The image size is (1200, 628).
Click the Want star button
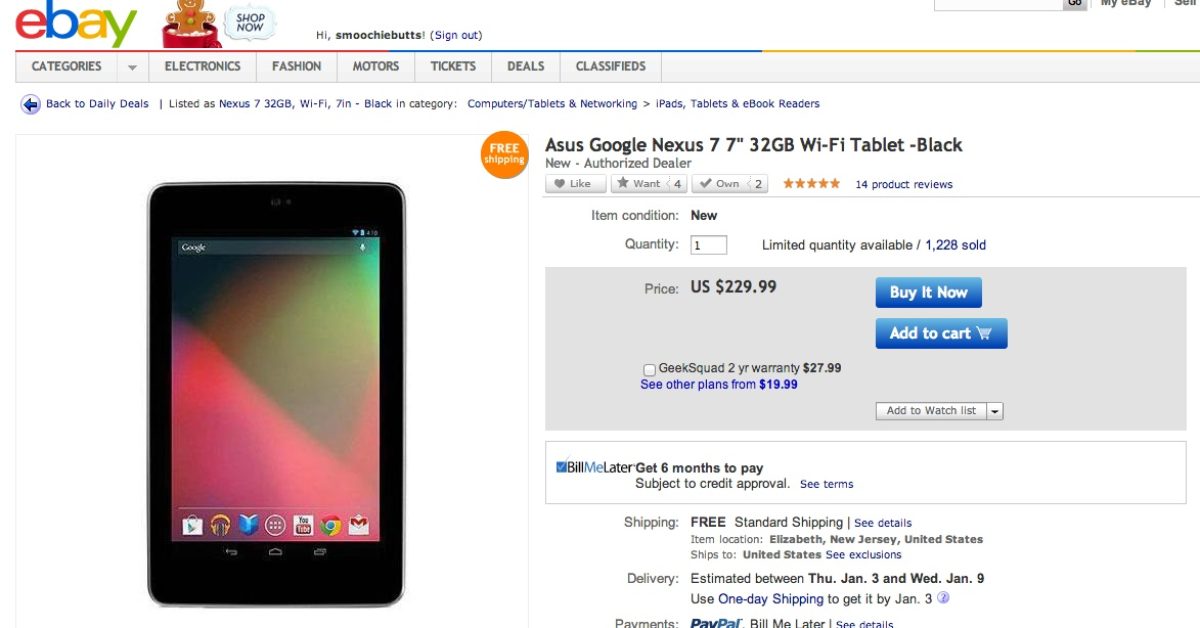coord(639,184)
